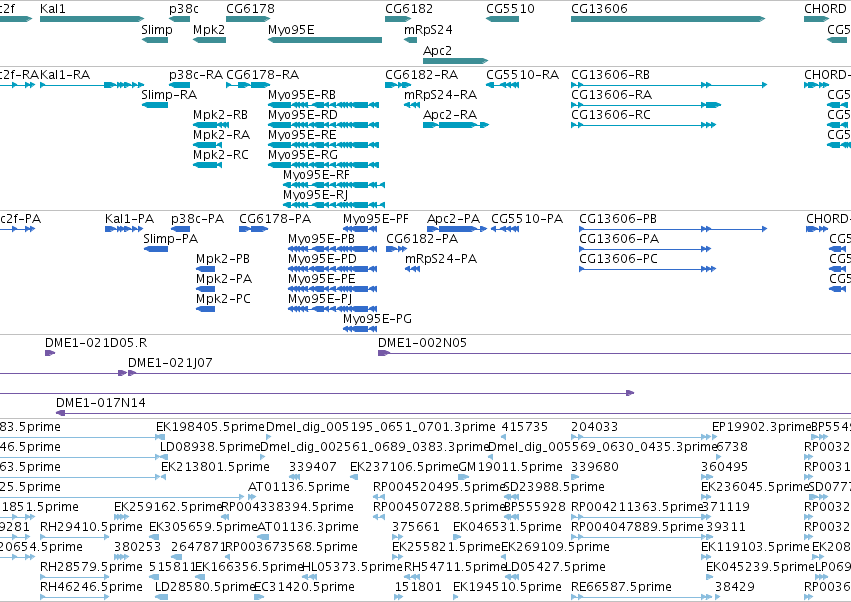The height and width of the screenshot is (602, 851).
Task: Click the CG6182 gene label
Action: [409, 9]
